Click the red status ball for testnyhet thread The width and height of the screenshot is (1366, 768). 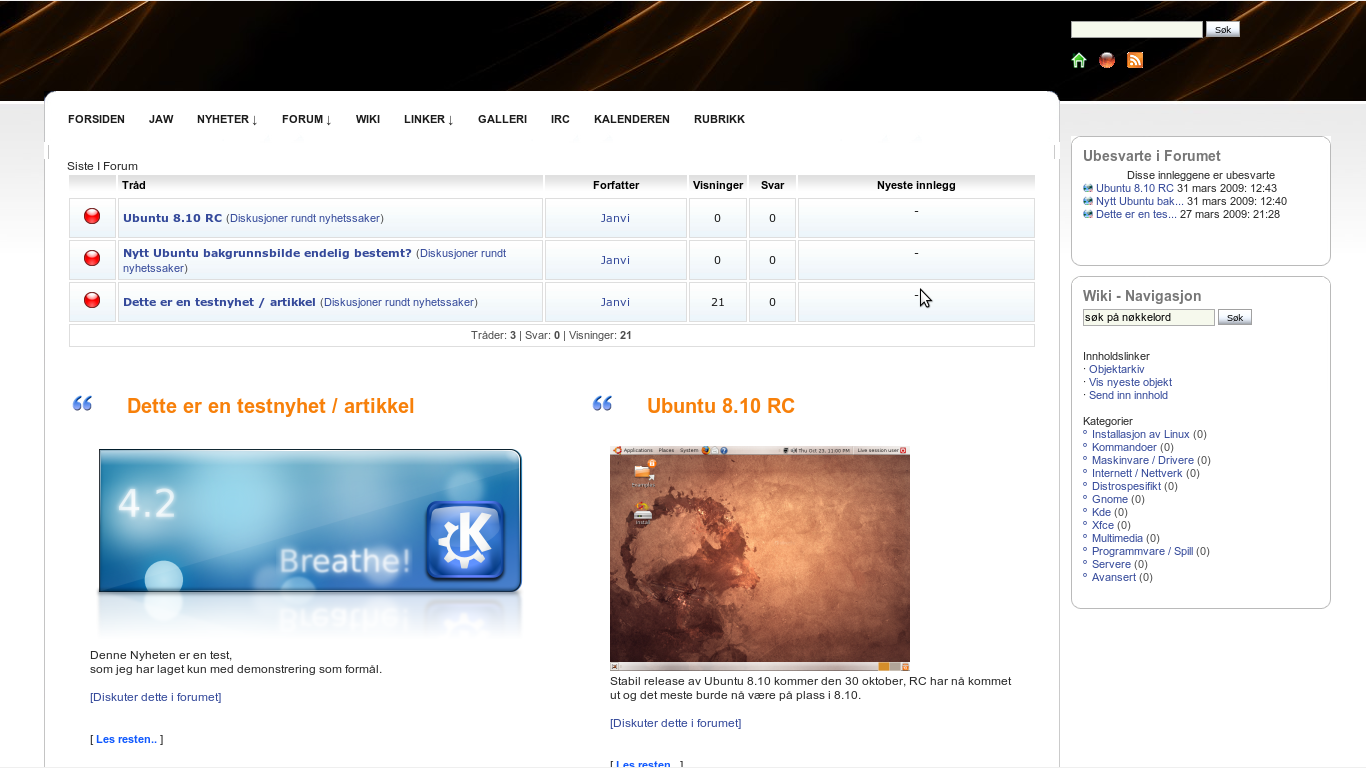(x=92, y=300)
